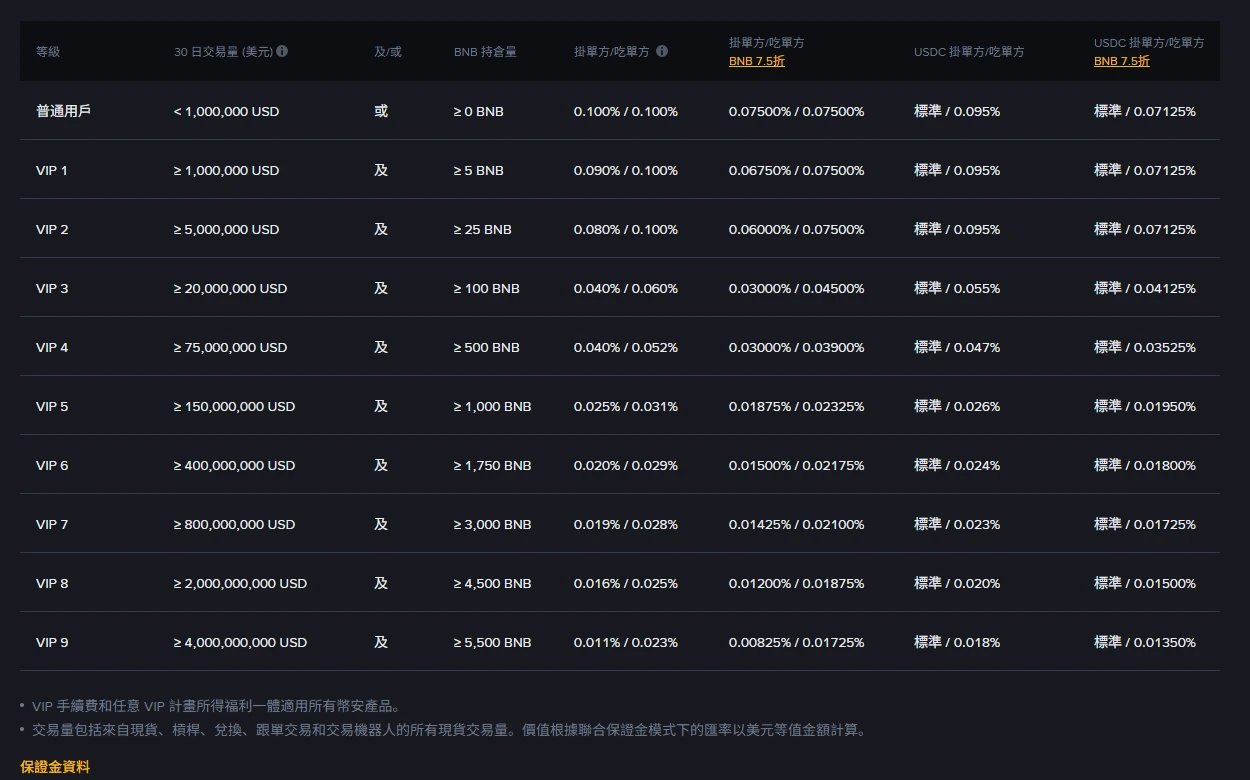
Task: Click the '0.040% / 0.052%' fee cell
Action: pos(626,347)
